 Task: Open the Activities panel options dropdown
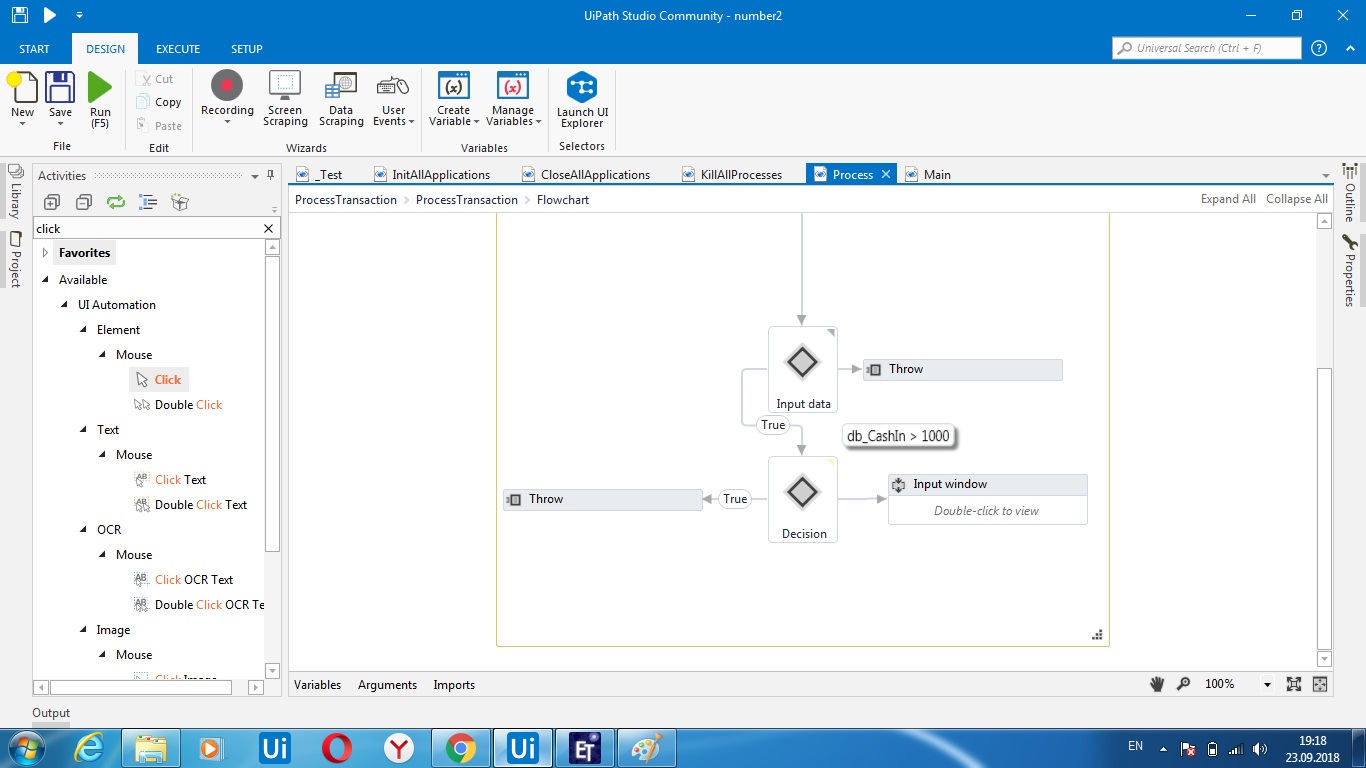[x=255, y=176]
